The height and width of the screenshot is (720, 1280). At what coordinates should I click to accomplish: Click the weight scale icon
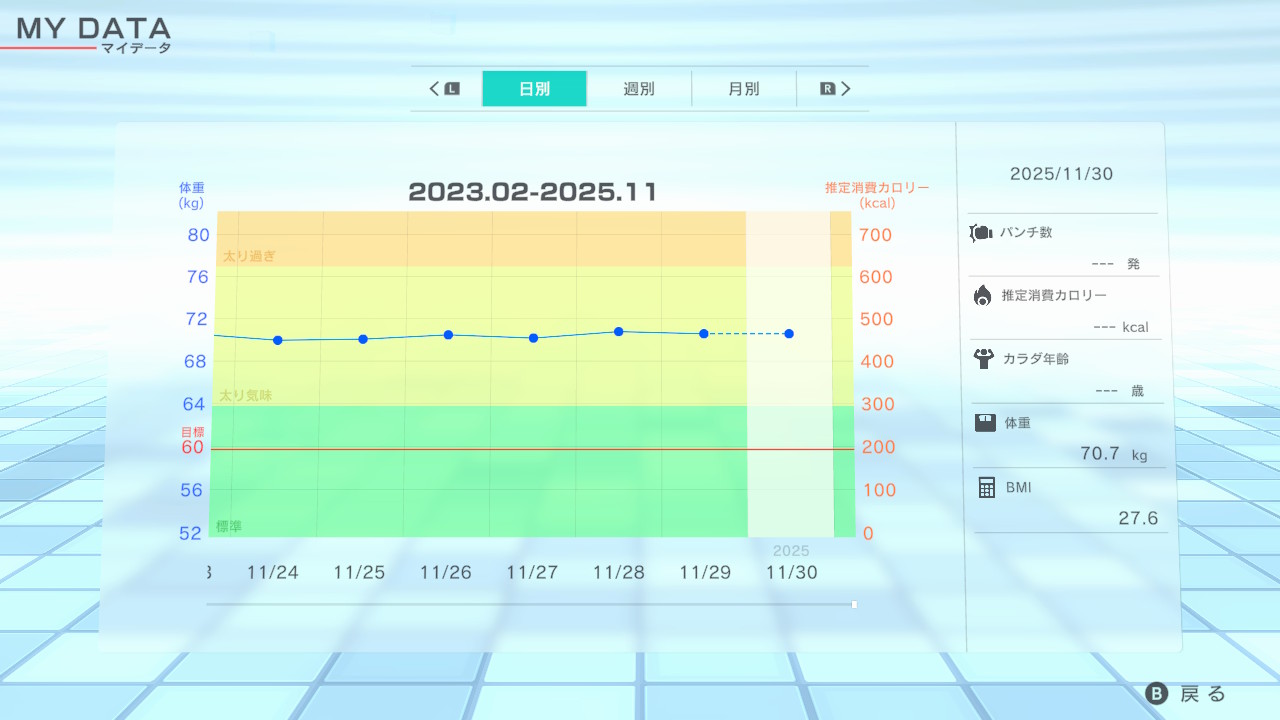click(985, 422)
